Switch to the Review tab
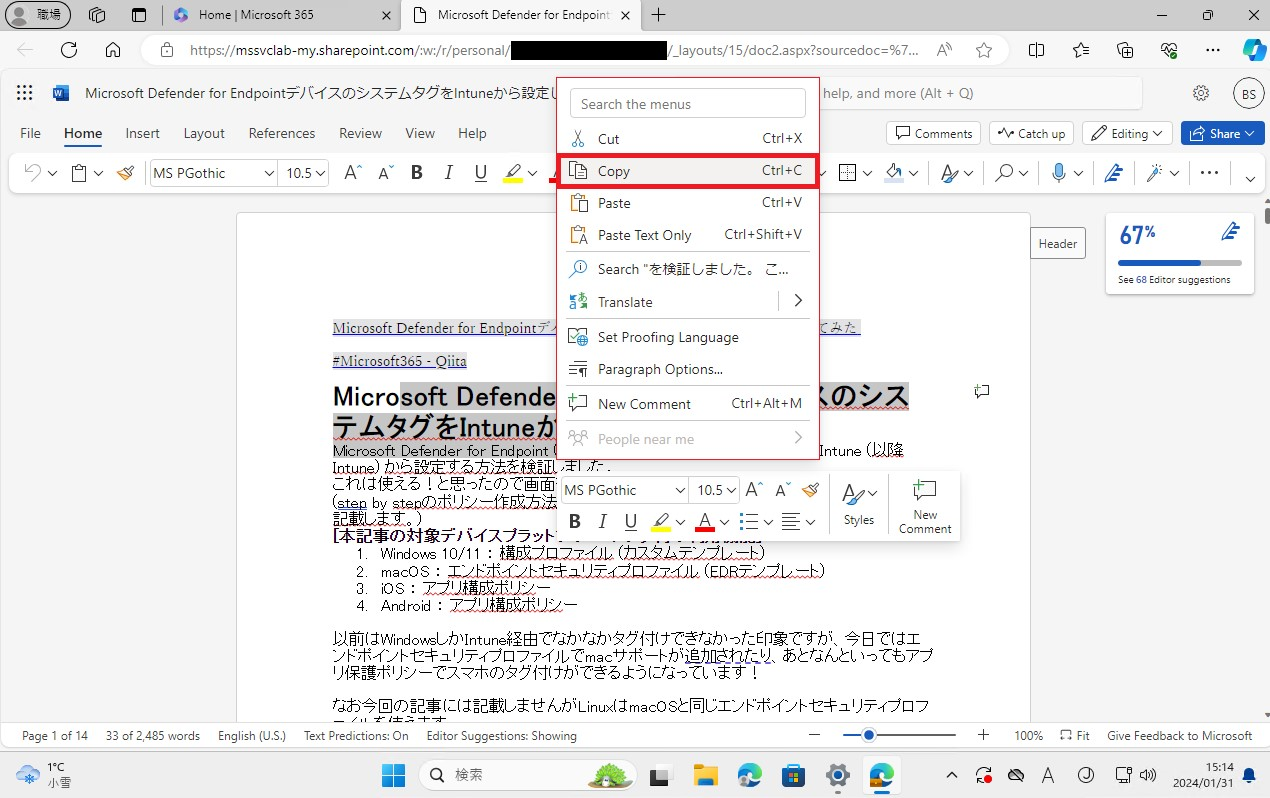The image size is (1270, 798). pos(360,133)
